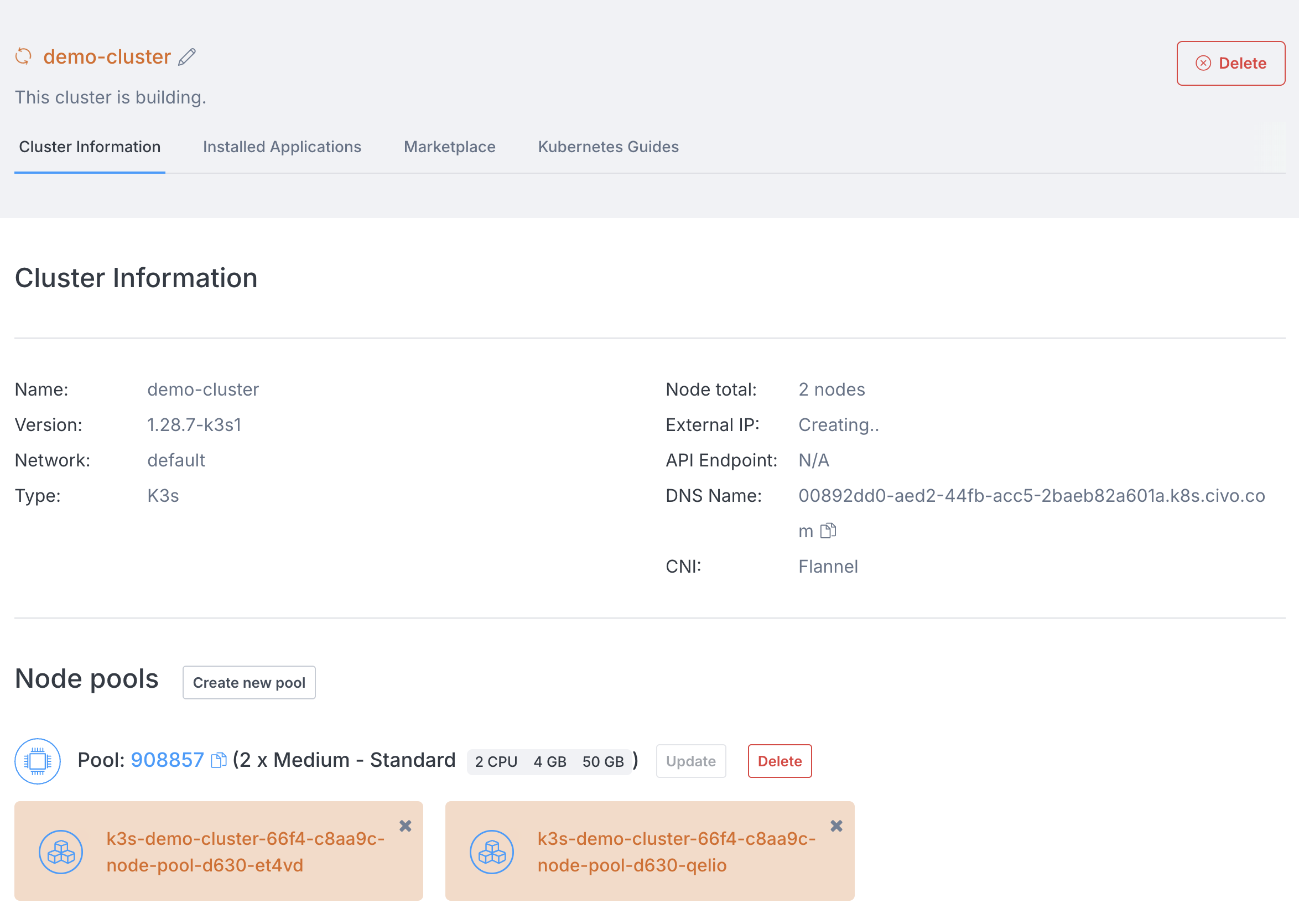Screen dimensions: 1299x924
Task: Remove node node-pool-d630-qelio with X
Action: click(836, 826)
